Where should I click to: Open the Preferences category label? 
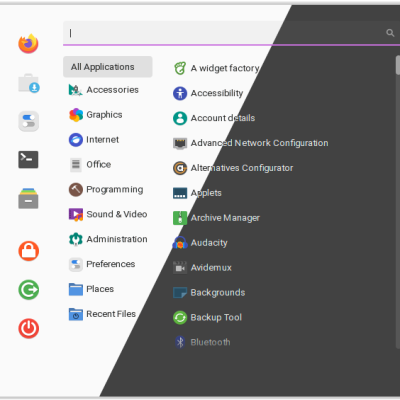click(x=111, y=264)
